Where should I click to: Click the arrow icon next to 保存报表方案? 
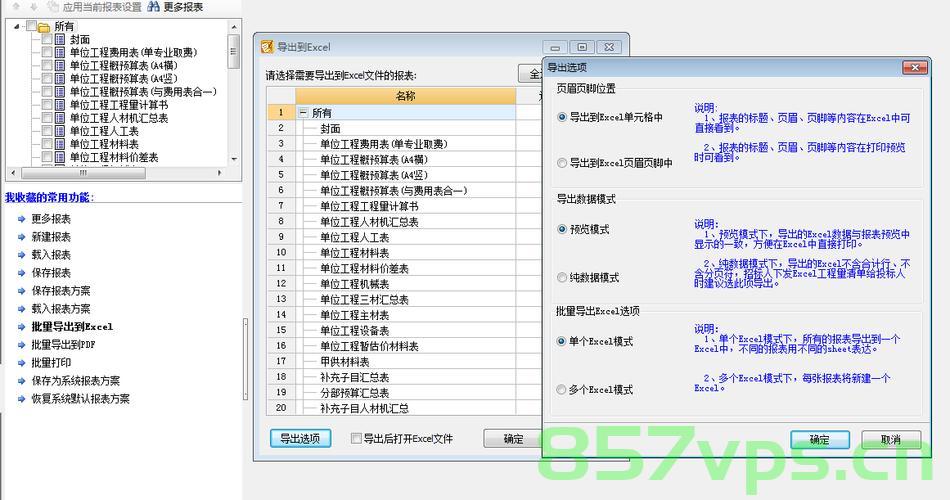click(21, 291)
